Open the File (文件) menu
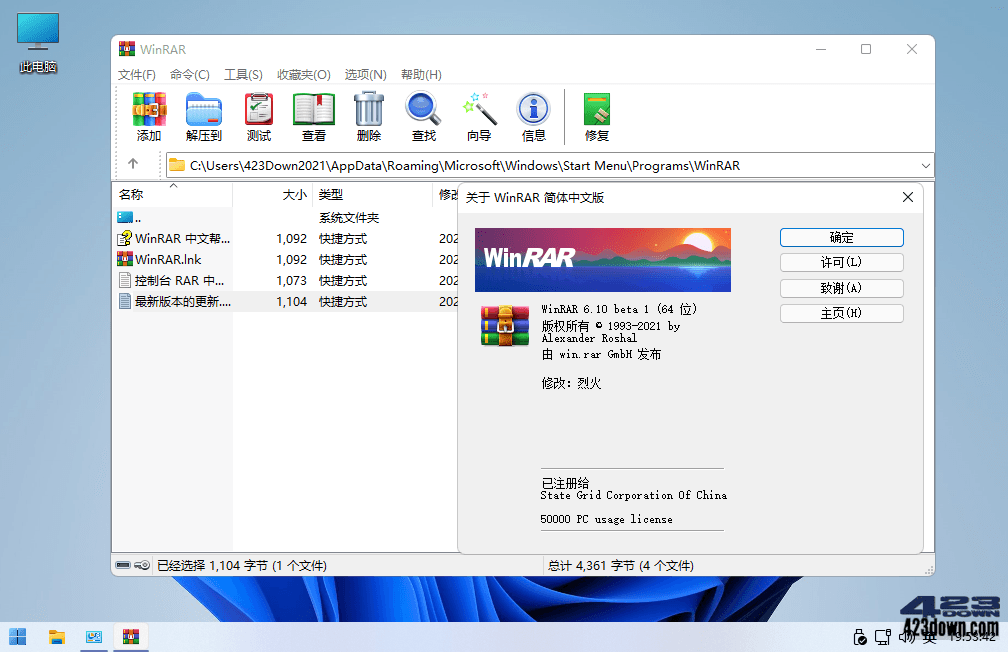 tap(136, 75)
